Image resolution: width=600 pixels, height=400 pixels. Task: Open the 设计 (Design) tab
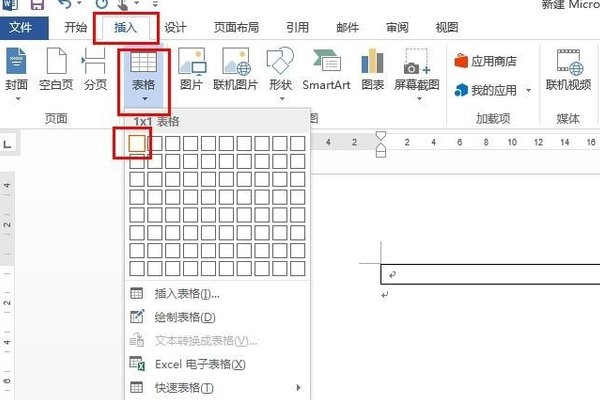pyautogui.click(x=175, y=28)
